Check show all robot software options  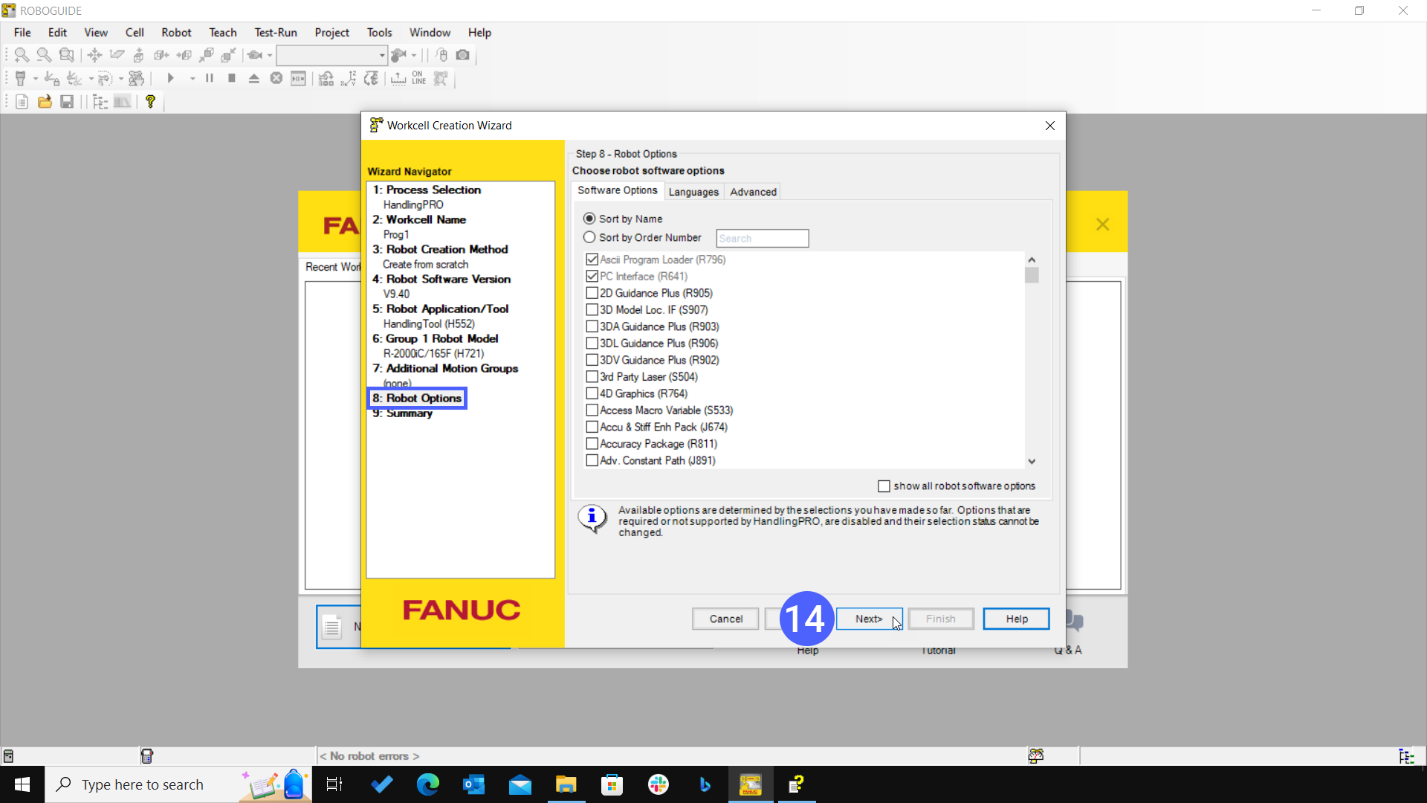click(884, 485)
